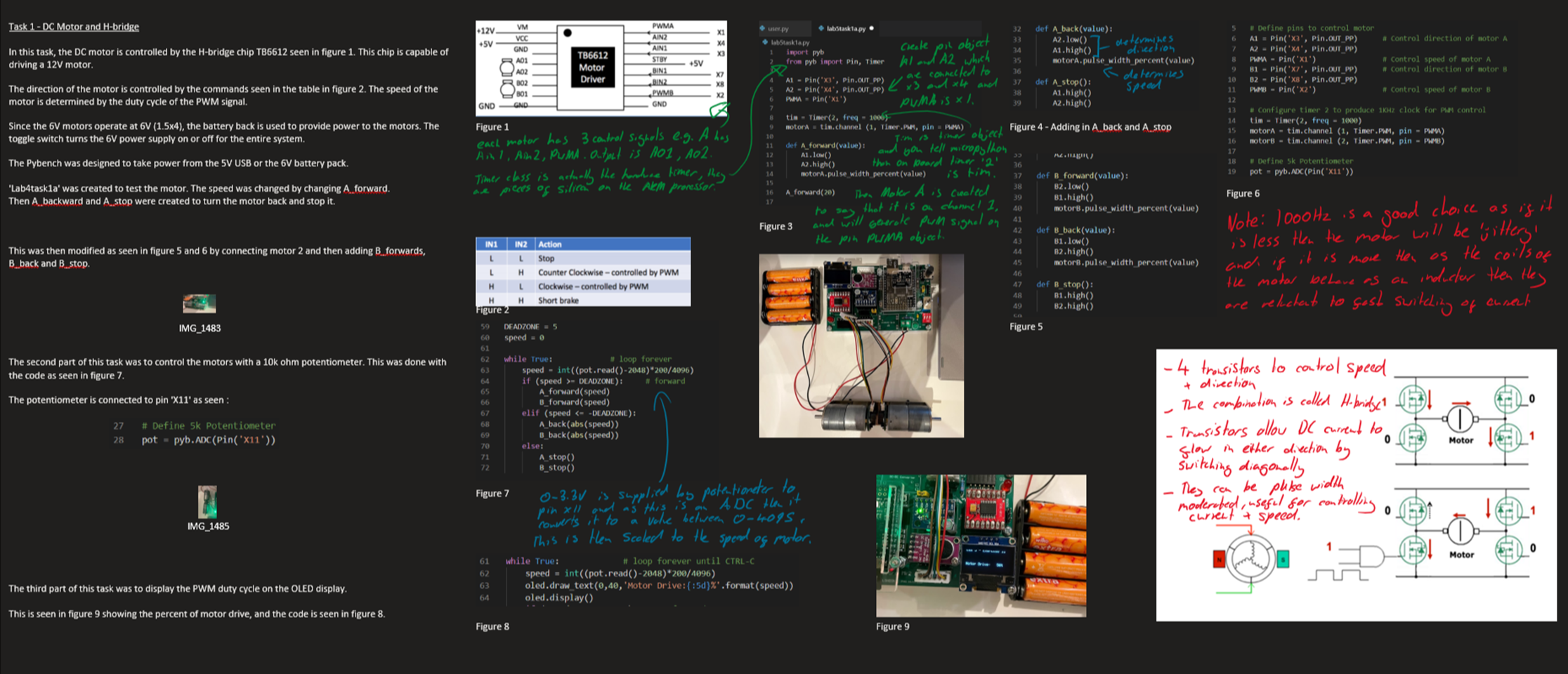Image resolution: width=1568 pixels, height=674 pixels.
Task: Click the pot = pyb.ADC code snippet line 28
Action: pyautogui.click(x=208, y=440)
